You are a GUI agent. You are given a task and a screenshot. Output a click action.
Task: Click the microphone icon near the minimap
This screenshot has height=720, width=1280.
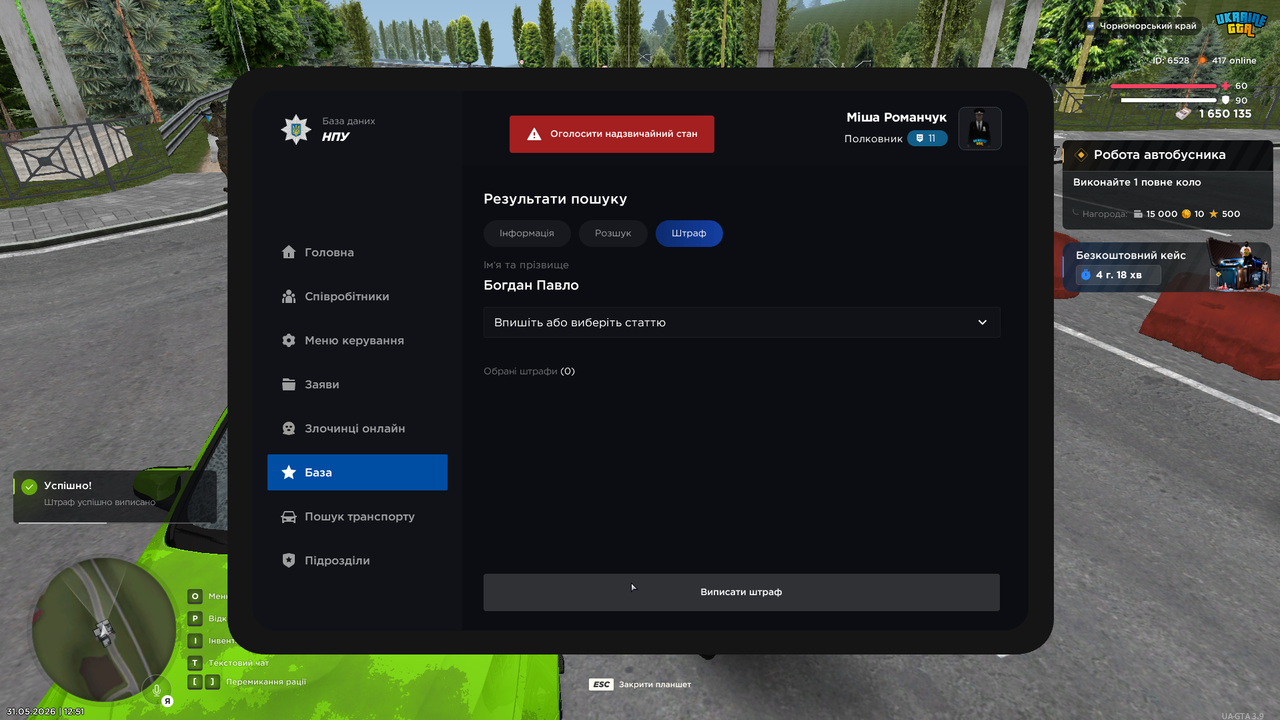coord(156,688)
